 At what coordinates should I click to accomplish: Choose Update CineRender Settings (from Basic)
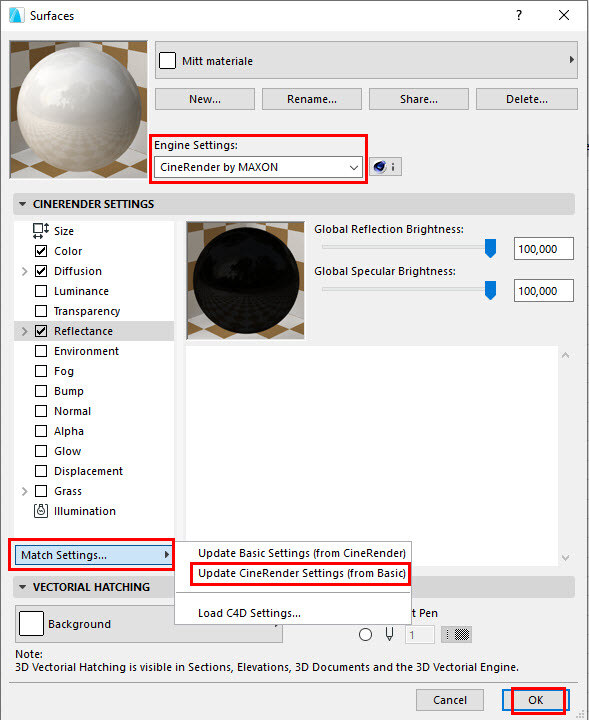click(x=302, y=573)
